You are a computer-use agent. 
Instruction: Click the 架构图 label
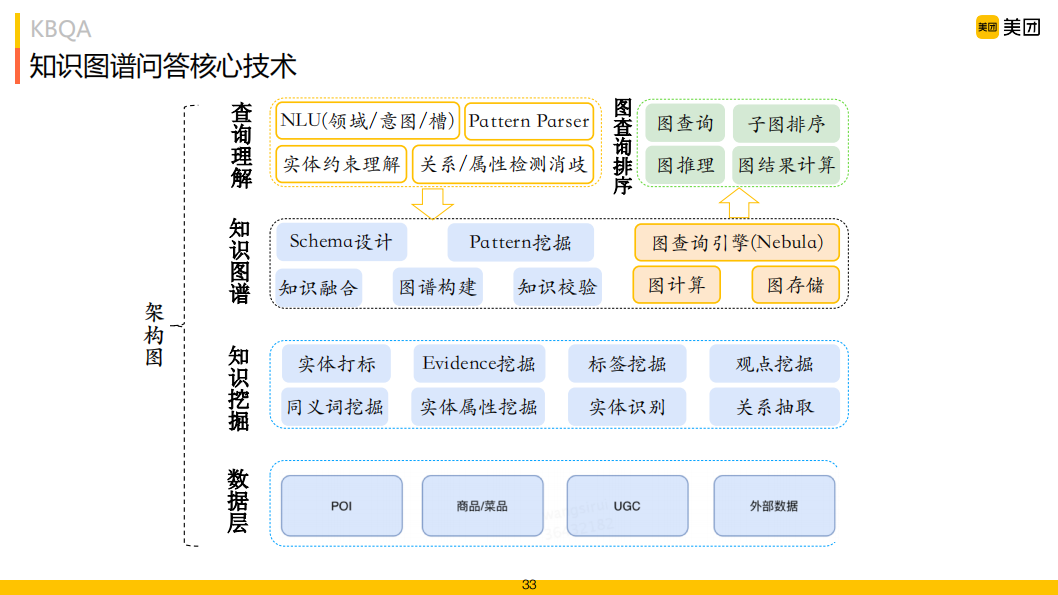[x=154, y=335]
